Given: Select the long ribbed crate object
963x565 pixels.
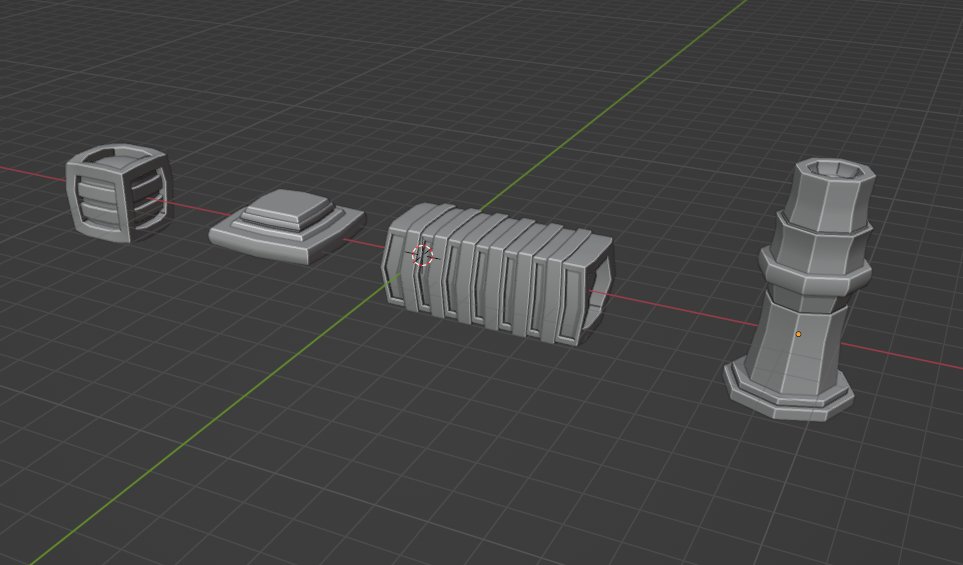Looking at the screenshot, I should click(497, 273).
